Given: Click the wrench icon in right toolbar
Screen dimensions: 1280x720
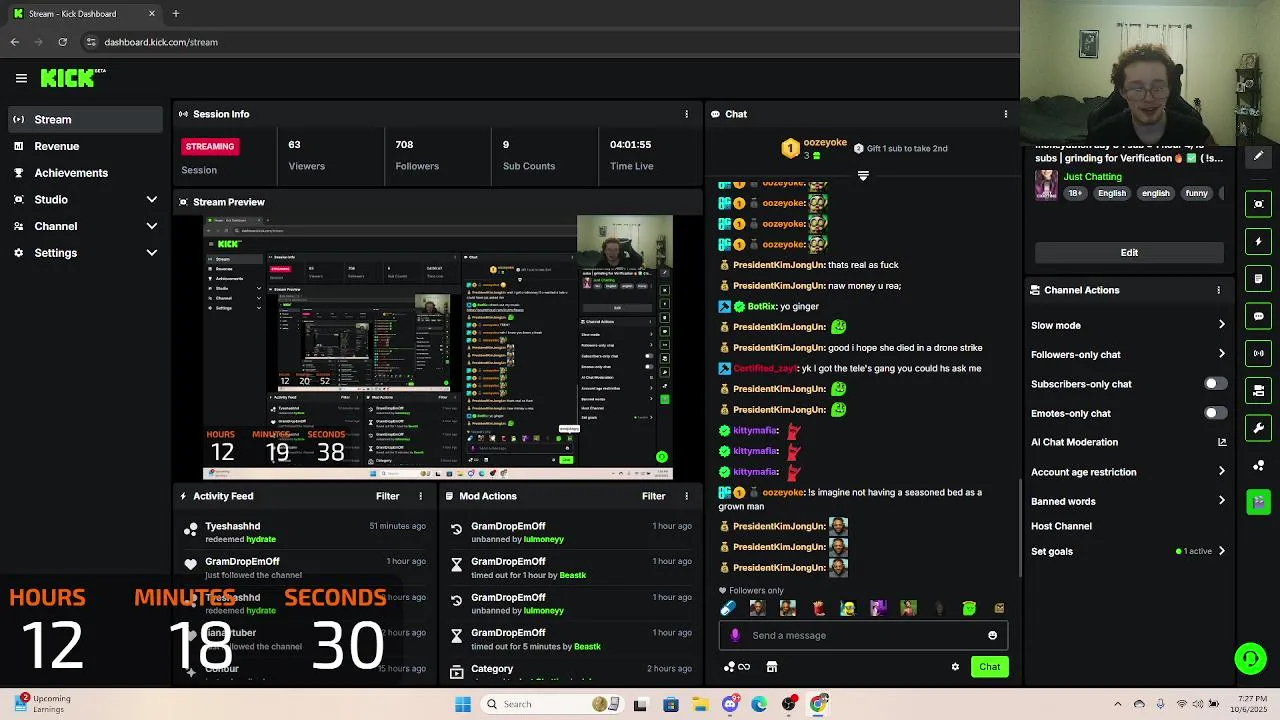Looking at the screenshot, I should pos(1258,428).
